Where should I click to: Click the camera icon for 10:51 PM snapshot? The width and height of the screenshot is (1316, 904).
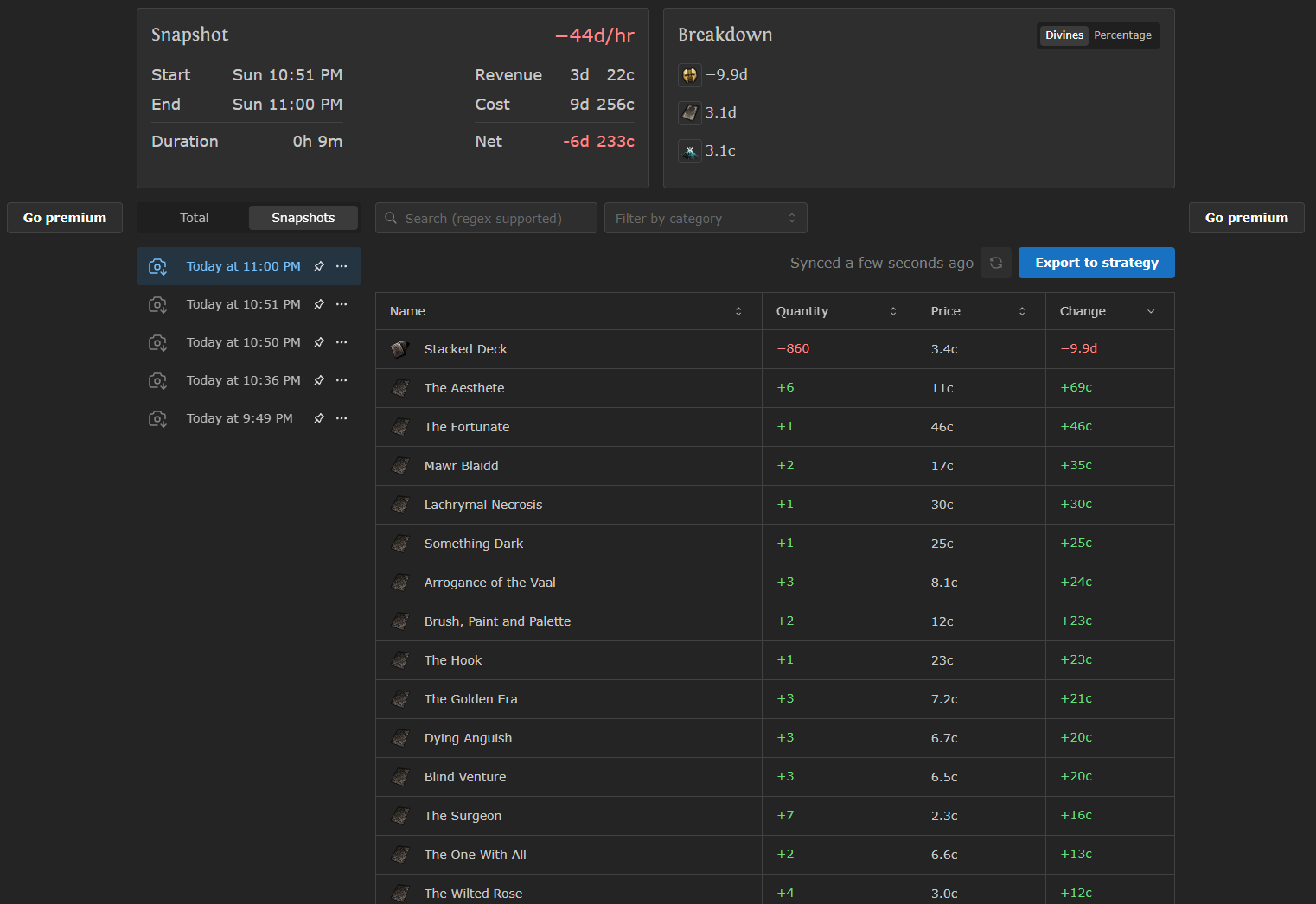pos(157,304)
